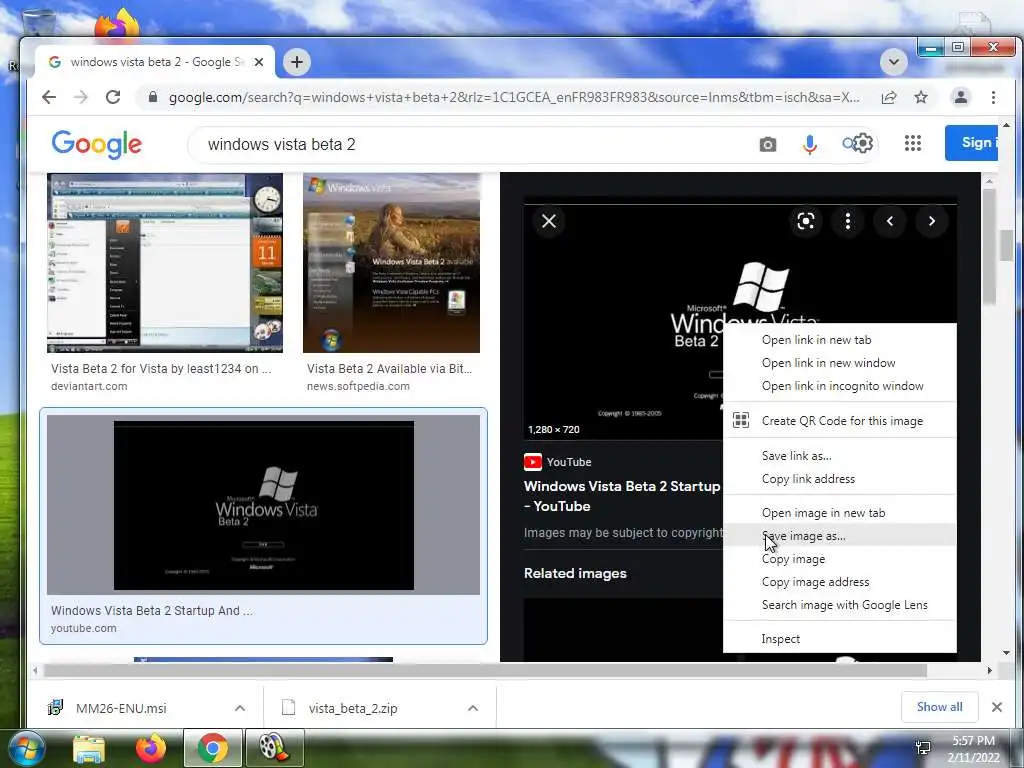Open Chrome's three-dot menu
The width and height of the screenshot is (1024, 768).
tap(993, 97)
